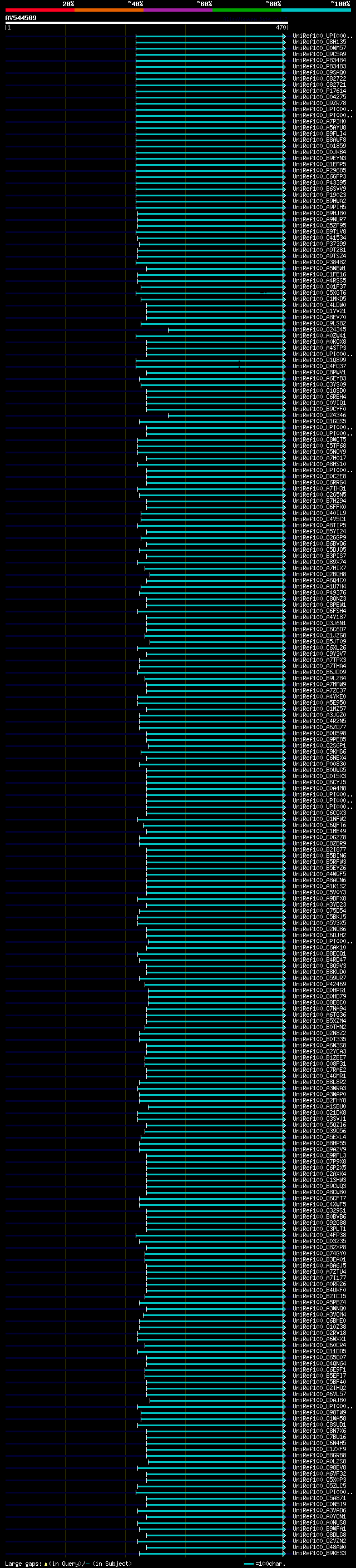Open hit UniRef100_Q5ZF95
Screen dimensions: 356x1568
pos(319,225)
